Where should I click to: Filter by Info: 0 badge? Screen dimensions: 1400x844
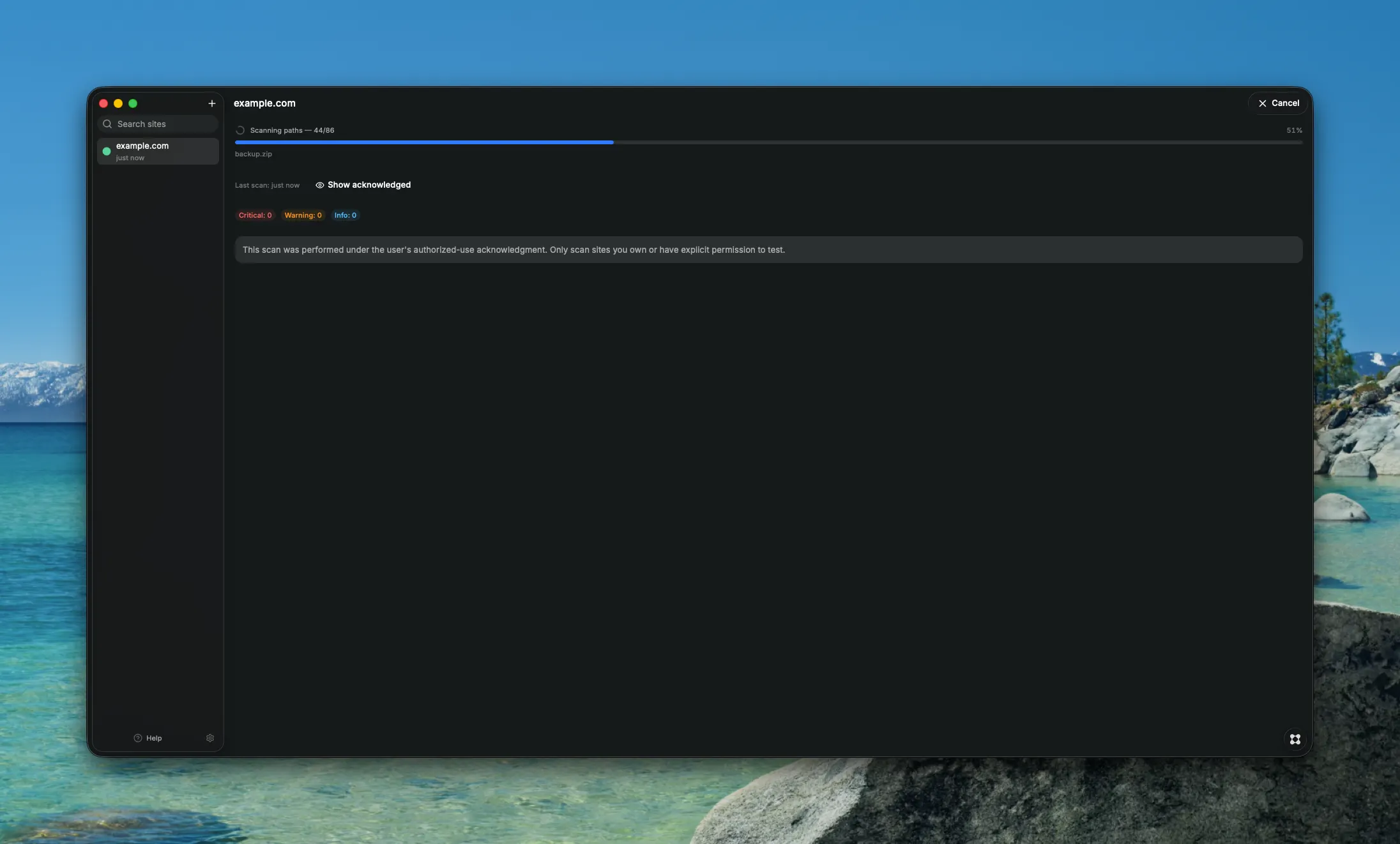pos(345,215)
